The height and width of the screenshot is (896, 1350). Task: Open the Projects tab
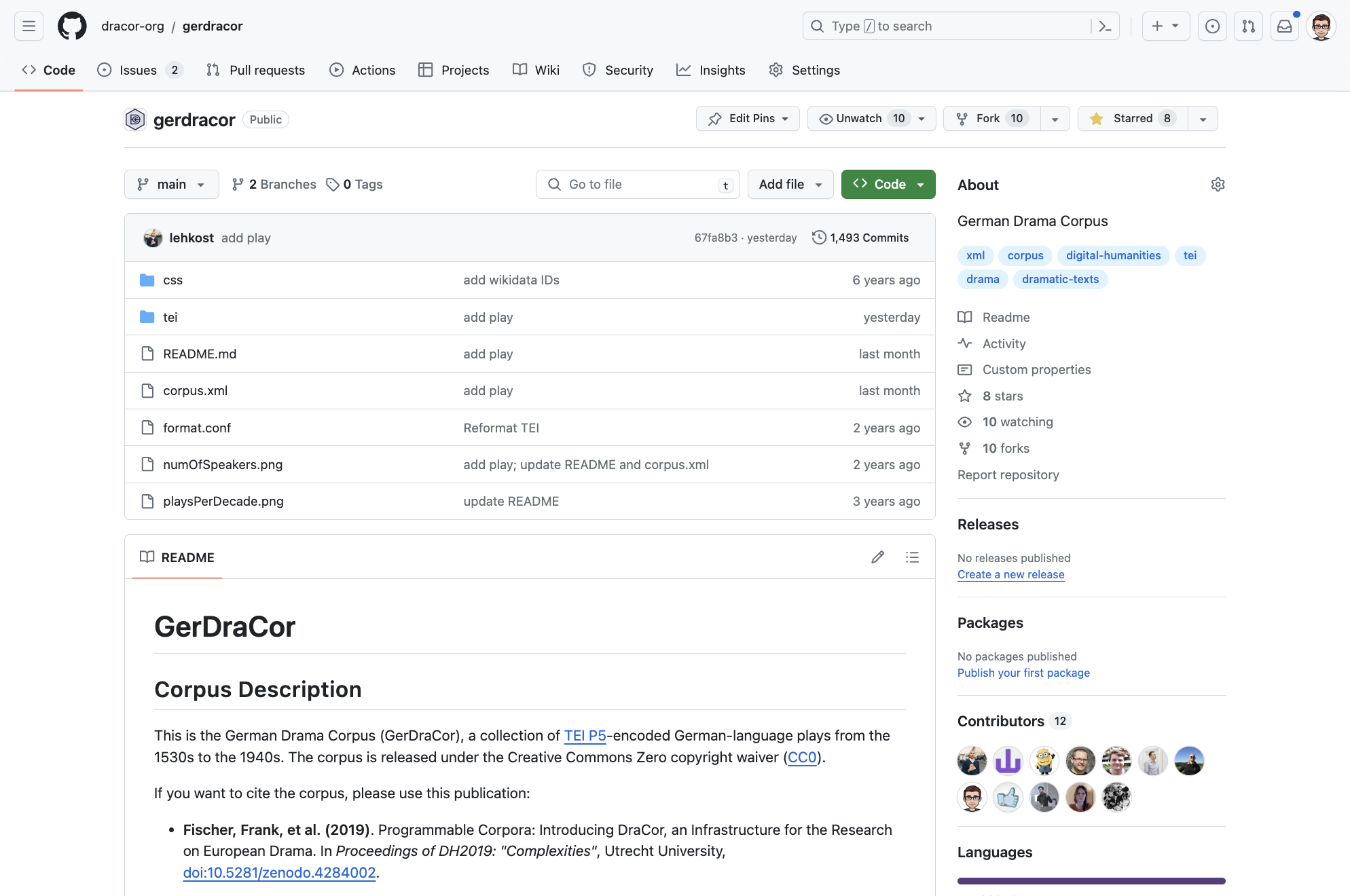click(454, 70)
